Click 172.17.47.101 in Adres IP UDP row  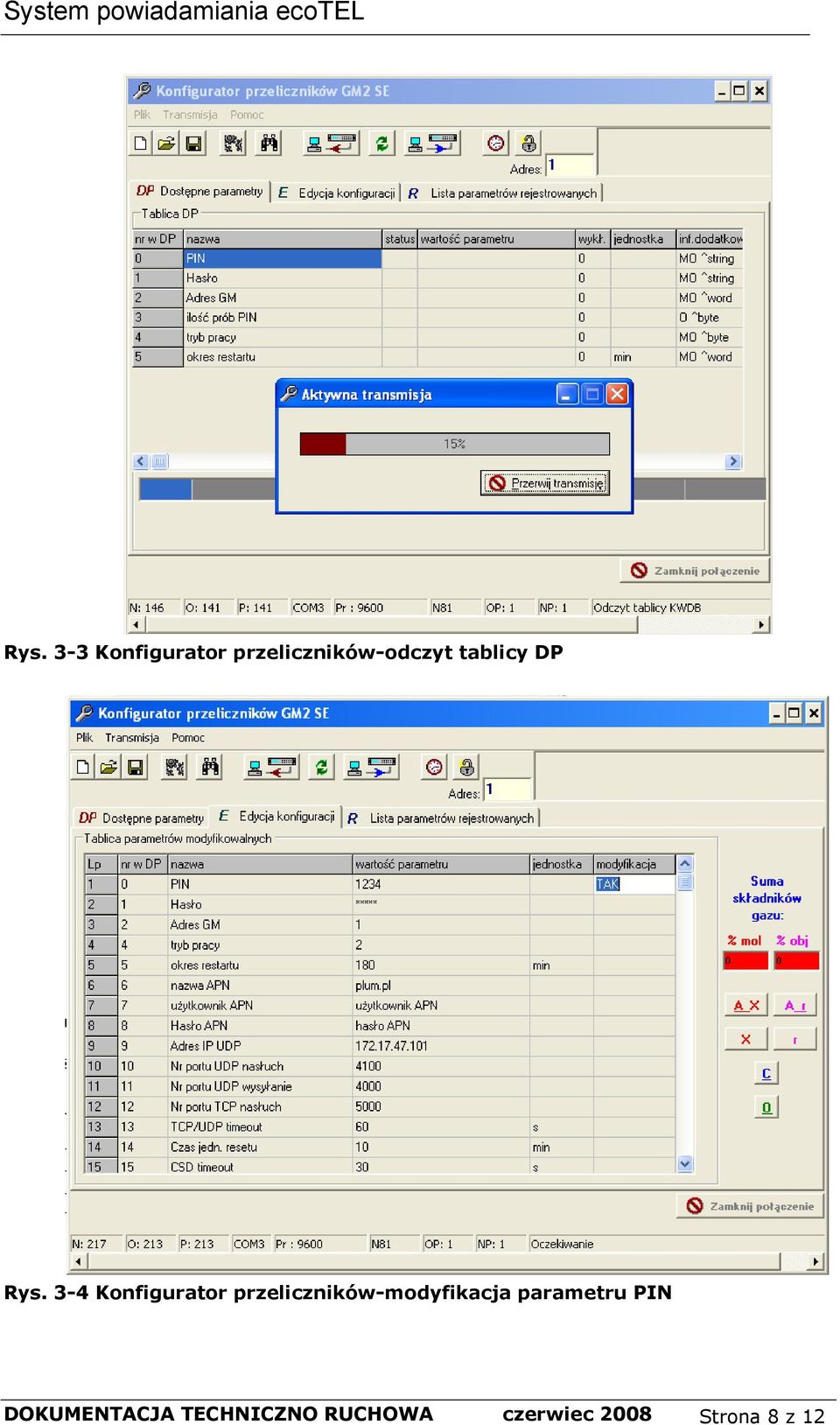391,1046
